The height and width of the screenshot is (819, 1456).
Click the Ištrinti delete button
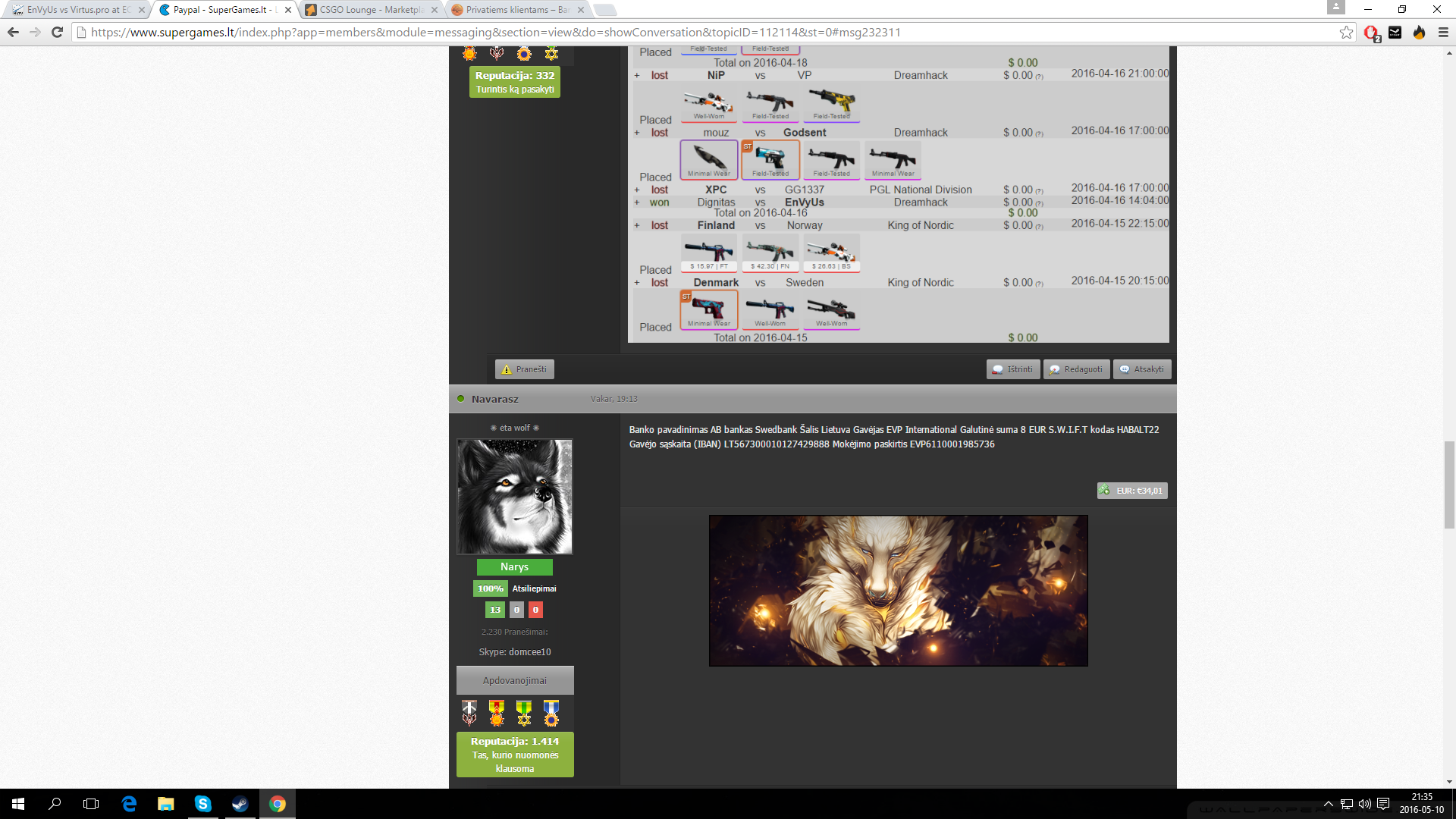click(1012, 369)
